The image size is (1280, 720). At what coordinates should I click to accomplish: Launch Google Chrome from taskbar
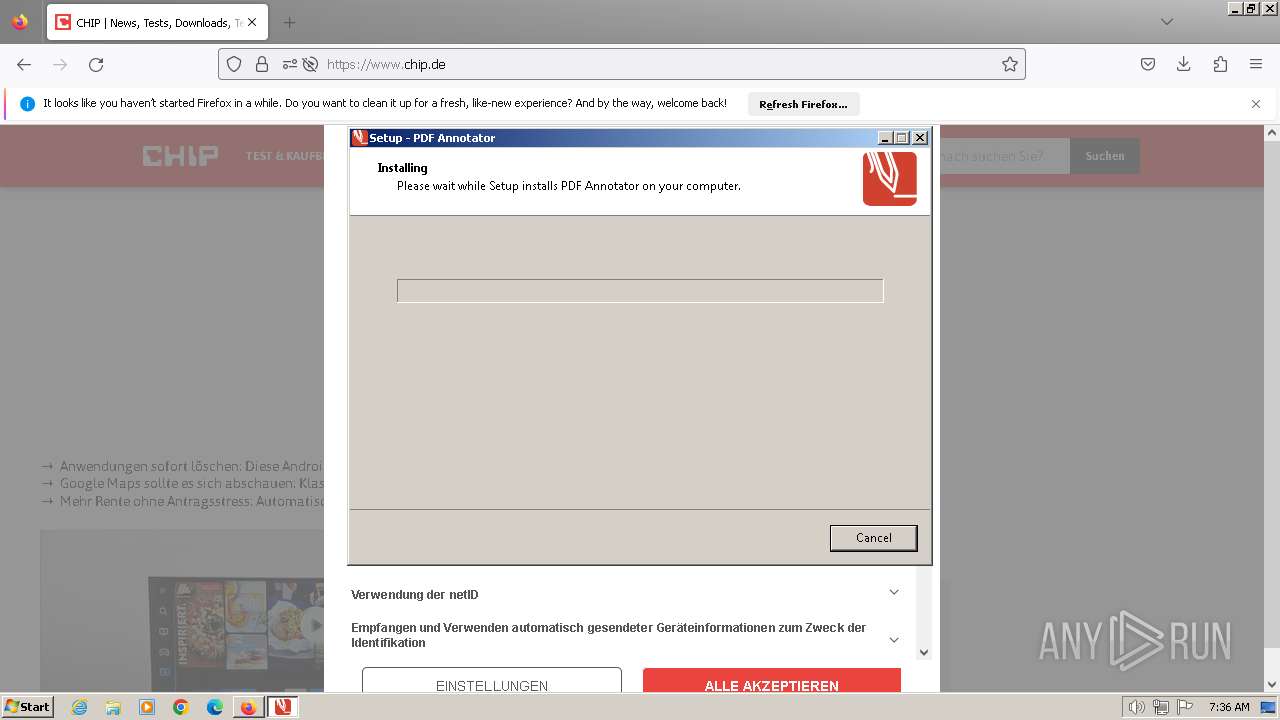(x=181, y=707)
